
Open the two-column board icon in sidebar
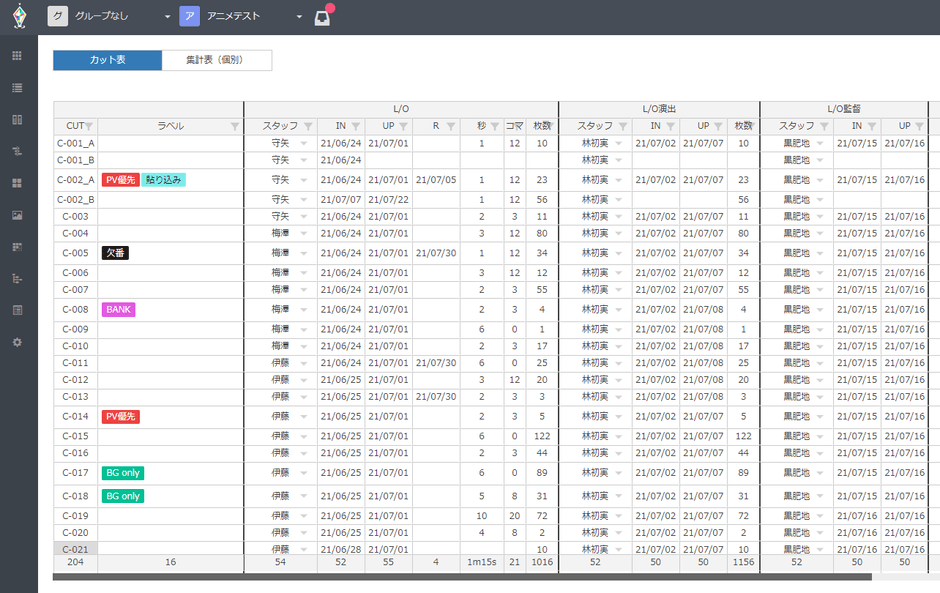[17, 120]
